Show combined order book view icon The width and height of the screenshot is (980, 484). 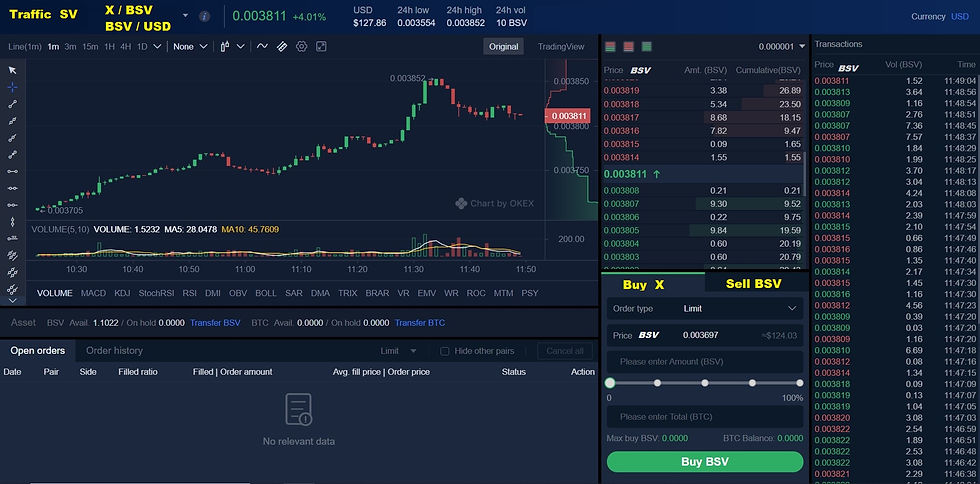(611, 46)
